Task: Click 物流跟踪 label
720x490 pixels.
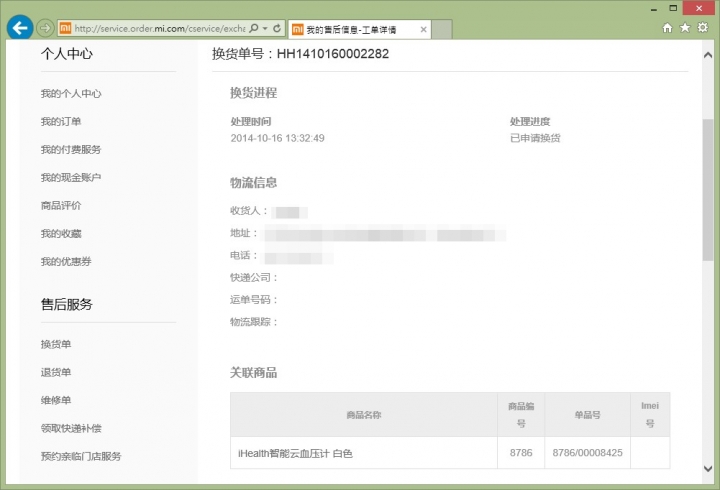Action: pos(254,322)
